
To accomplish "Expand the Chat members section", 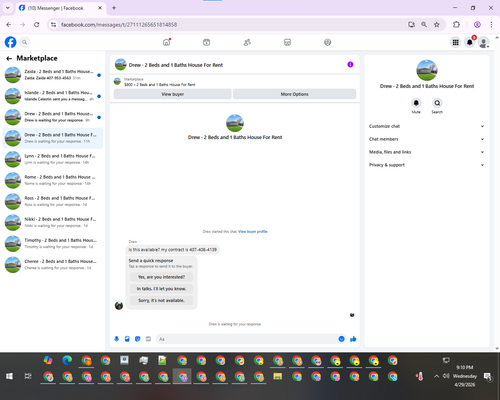I will 427,139.
